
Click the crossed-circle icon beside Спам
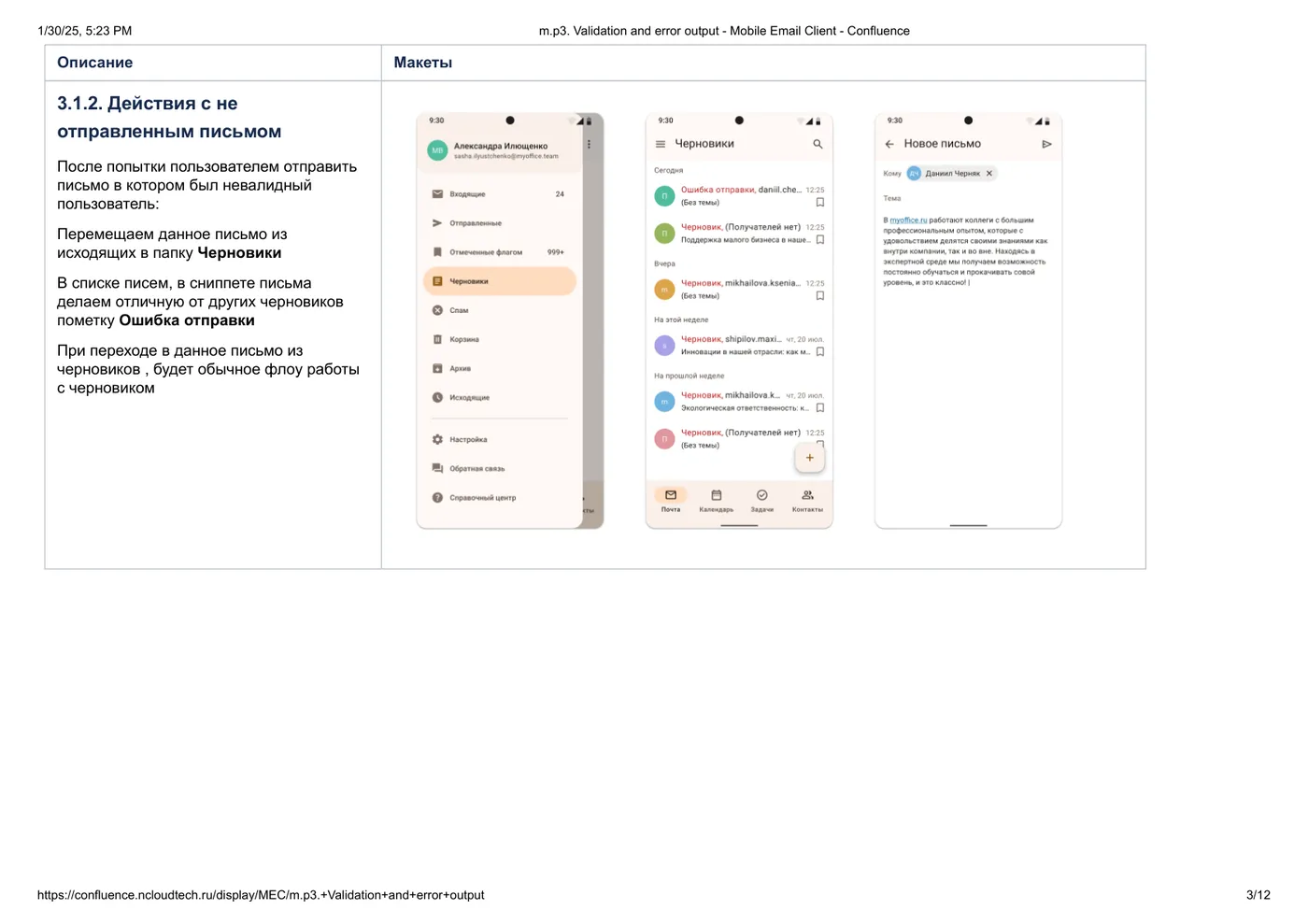click(x=437, y=310)
